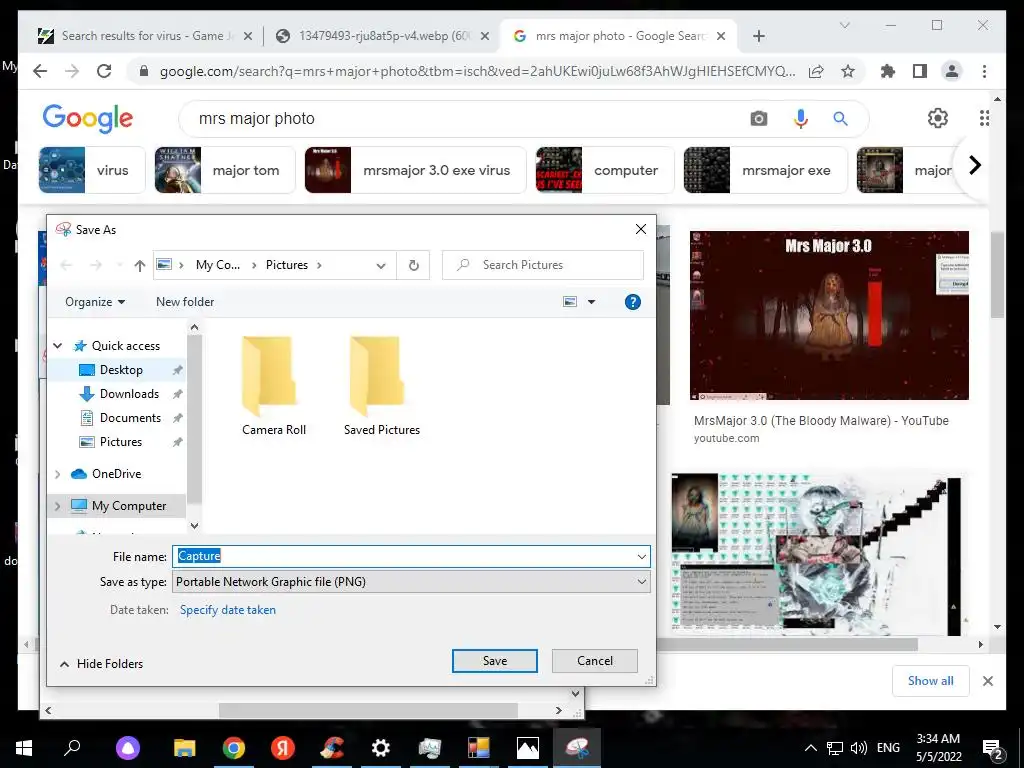Screen dimensions: 1024x768
Task: Open the Mrs Major 3.0 YouTube image result
Action: (x=829, y=315)
